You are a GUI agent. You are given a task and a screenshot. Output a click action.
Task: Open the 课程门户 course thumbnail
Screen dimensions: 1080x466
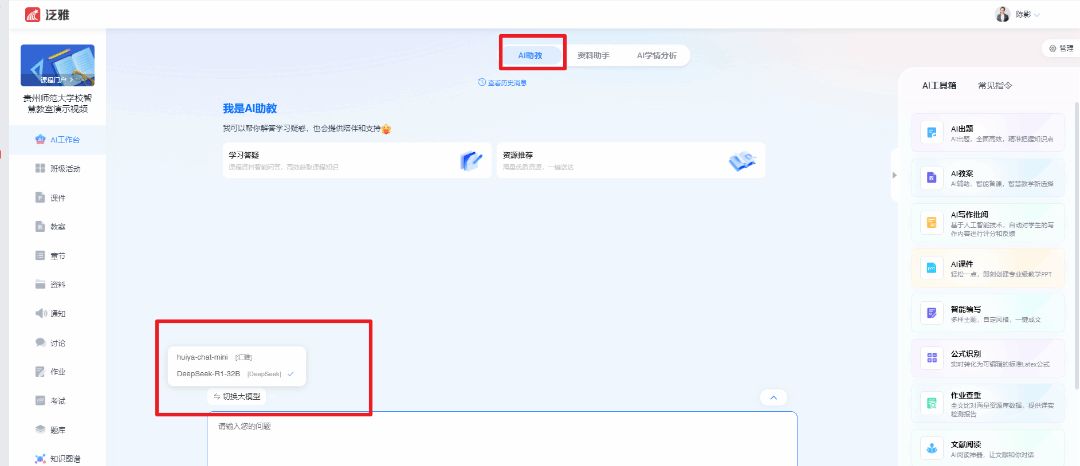[x=58, y=65]
